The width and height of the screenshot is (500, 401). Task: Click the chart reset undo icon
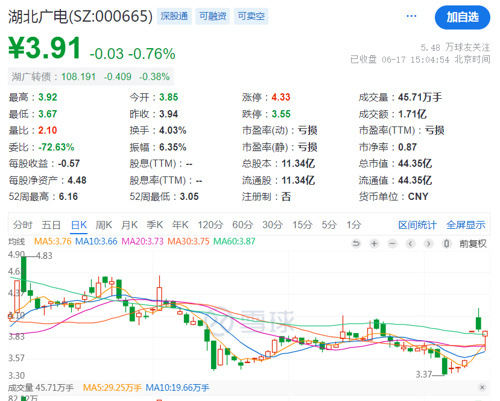pos(356,244)
